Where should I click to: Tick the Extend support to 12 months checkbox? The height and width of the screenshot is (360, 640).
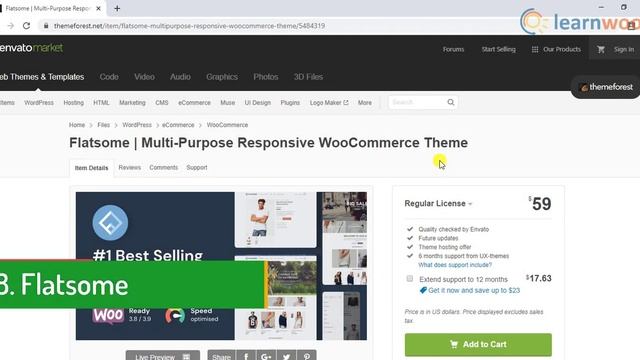(x=409, y=279)
